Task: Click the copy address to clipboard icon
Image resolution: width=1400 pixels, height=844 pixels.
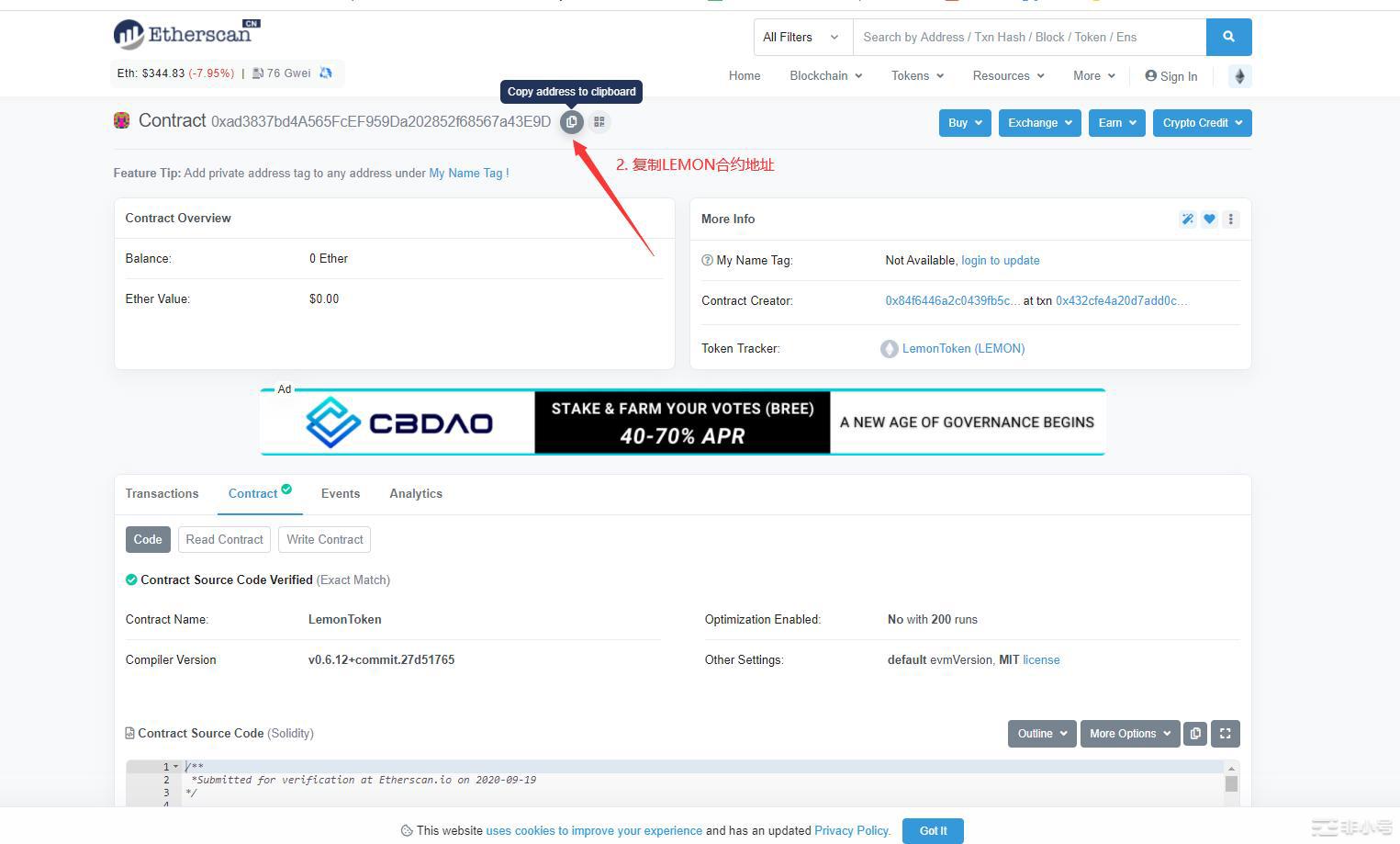Action: [571, 122]
